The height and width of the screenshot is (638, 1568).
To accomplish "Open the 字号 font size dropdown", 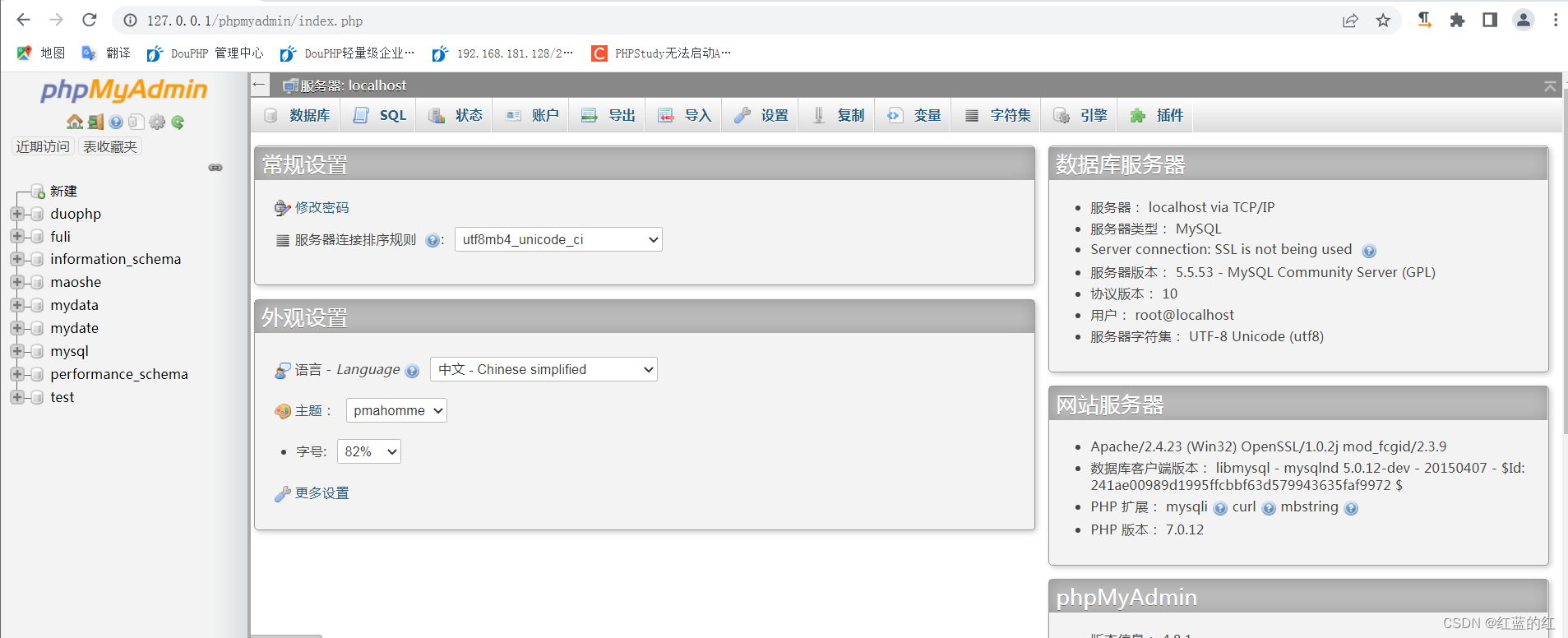I will [x=369, y=451].
